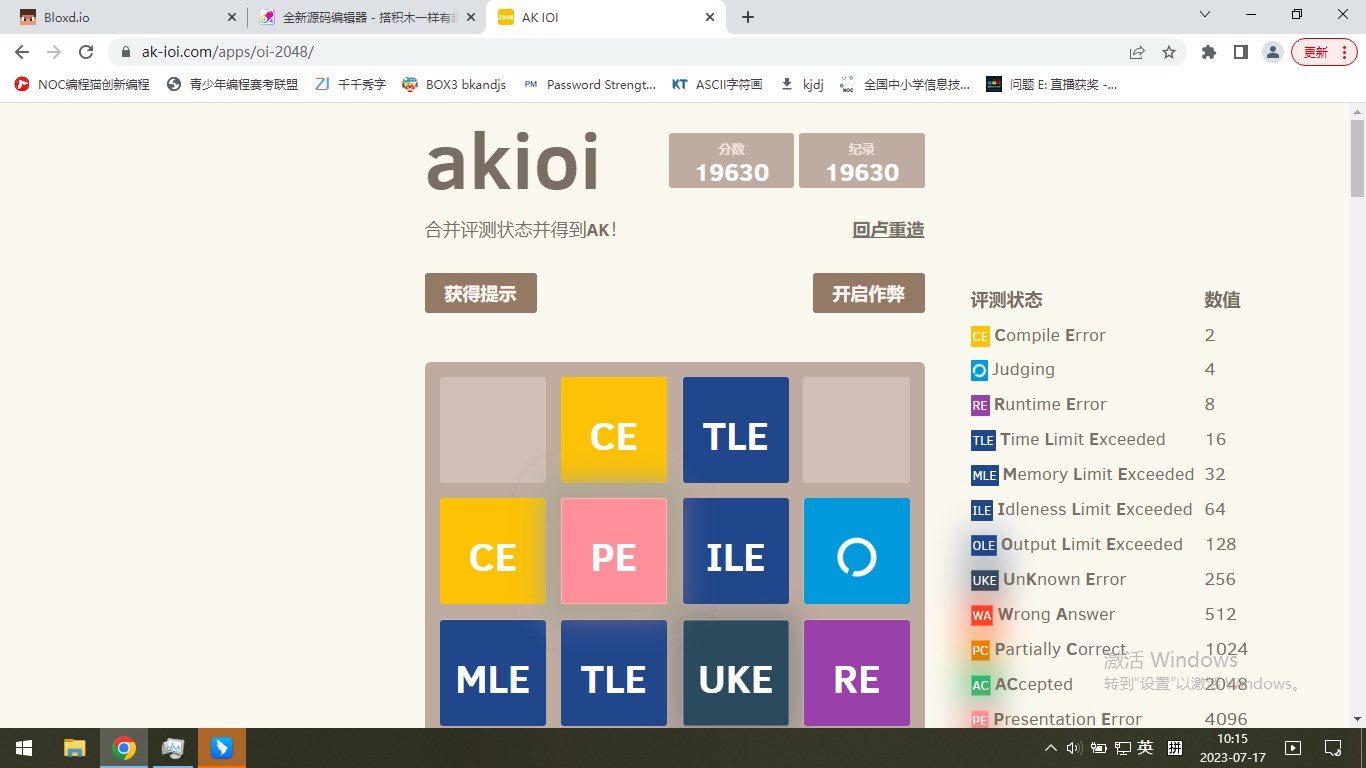Click the ACcepted AC legend icon
This screenshot has width=1366, height=768.
point(980,685)
